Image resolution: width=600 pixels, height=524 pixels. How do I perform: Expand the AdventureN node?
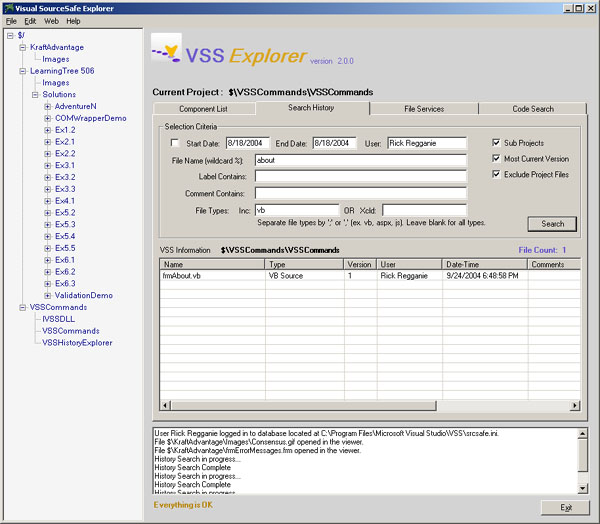pos(47,106)
